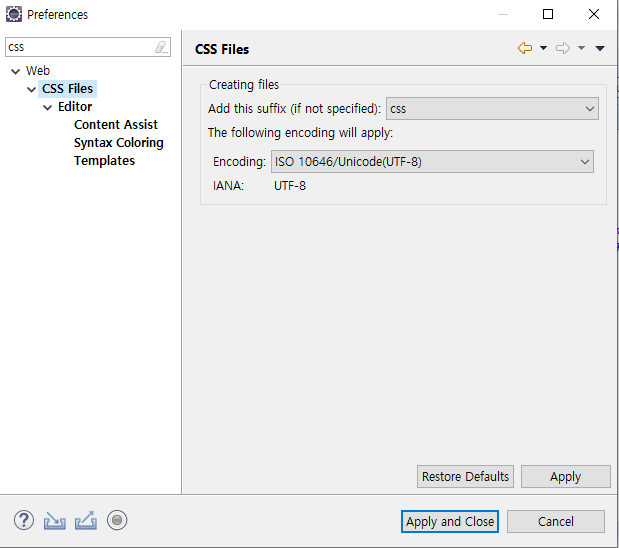Open the Encoding dropdown list
Viewport: 619px width, 548px height.
[432, 161]
